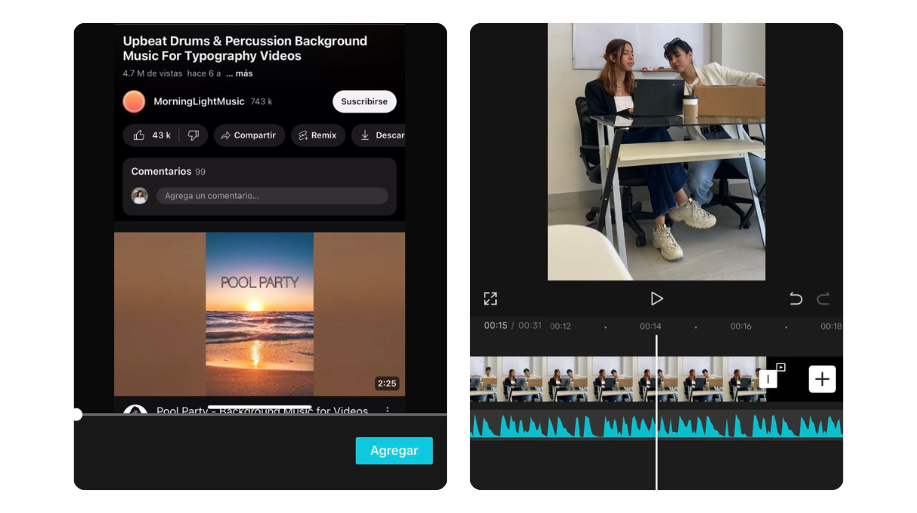This screenshot has height=513, width=917.
Task: Open the options menu for Pool Party video
Action: 388,410
